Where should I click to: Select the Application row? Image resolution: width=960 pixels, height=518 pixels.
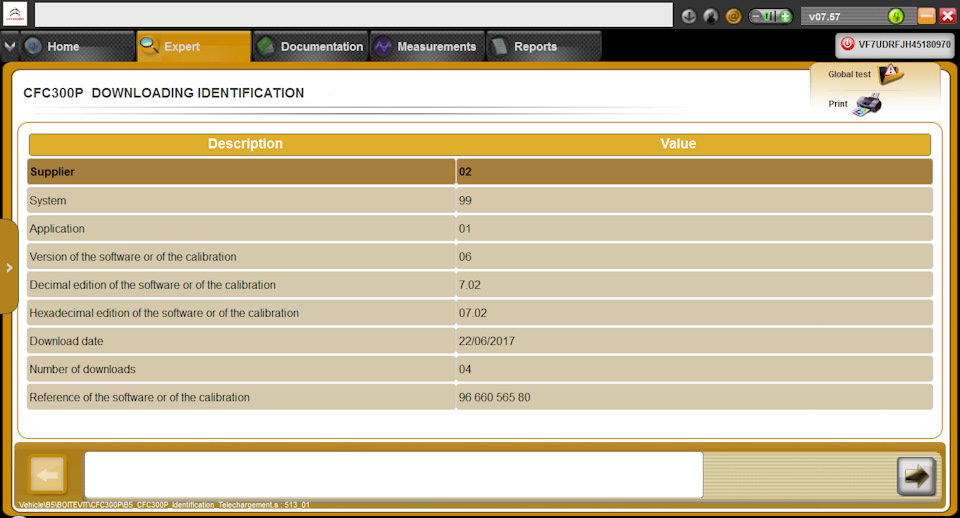(x=480, y=228)
